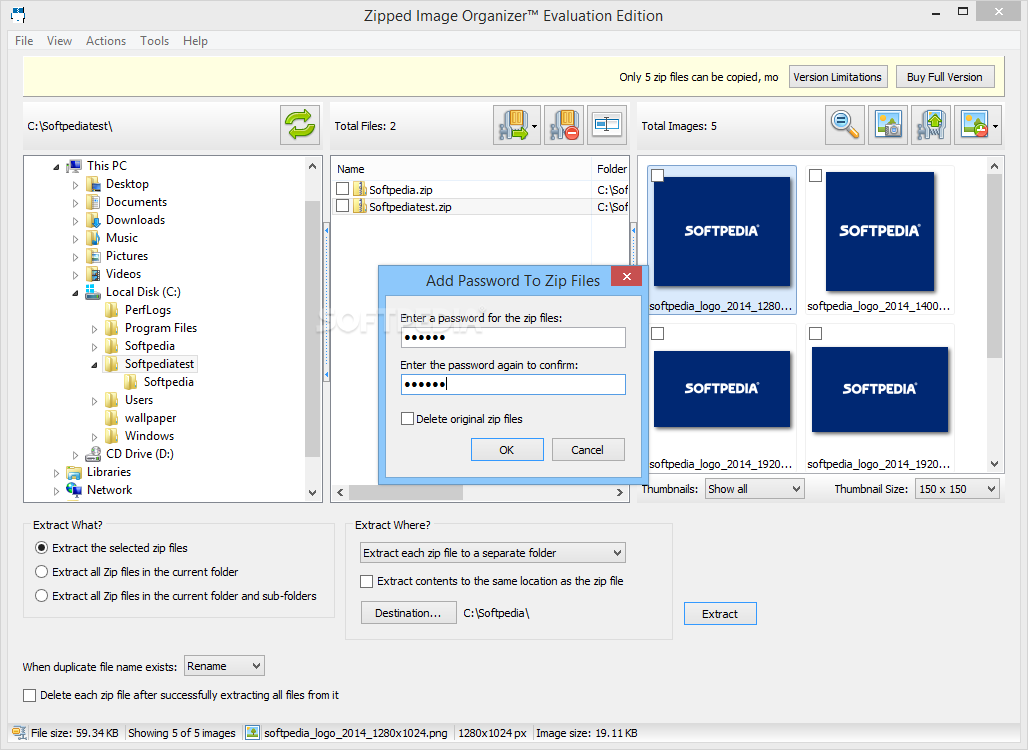Image resolution: width=1028 pixels, height=750 pixels.
Task: Click the magnifier search images icon
Action: (x=845, y=125)
